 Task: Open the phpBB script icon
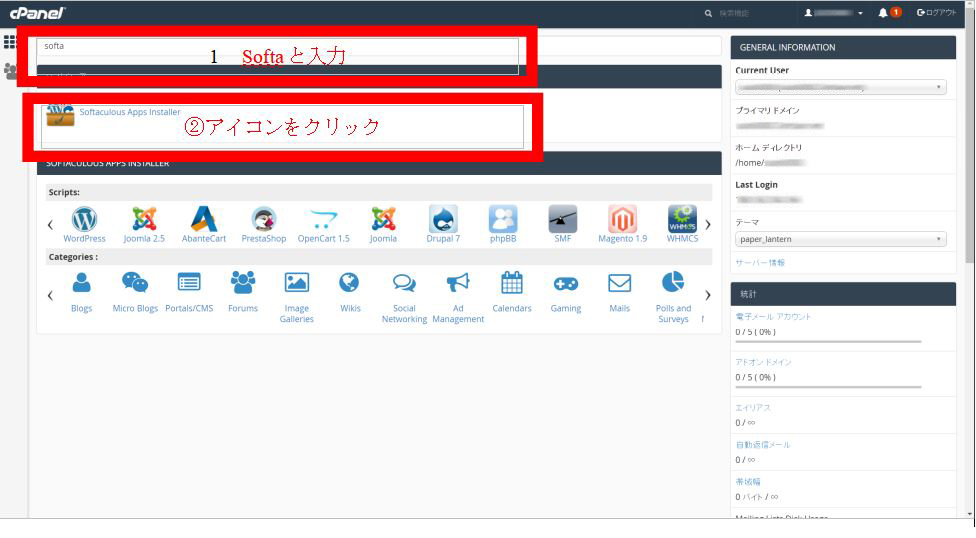[x=503, y=219]
